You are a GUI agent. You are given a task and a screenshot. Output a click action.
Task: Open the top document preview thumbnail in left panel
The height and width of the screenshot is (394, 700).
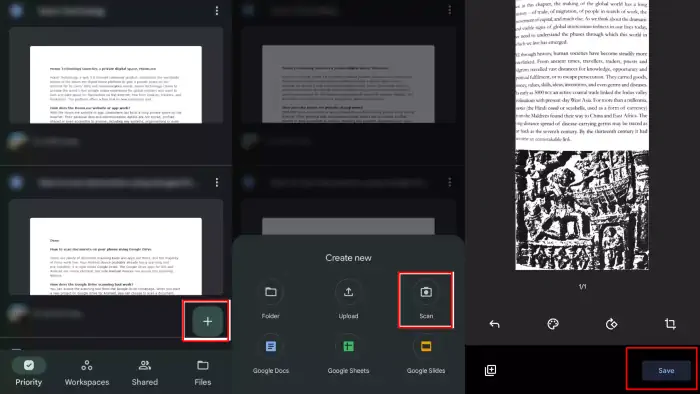pos(116,84)
